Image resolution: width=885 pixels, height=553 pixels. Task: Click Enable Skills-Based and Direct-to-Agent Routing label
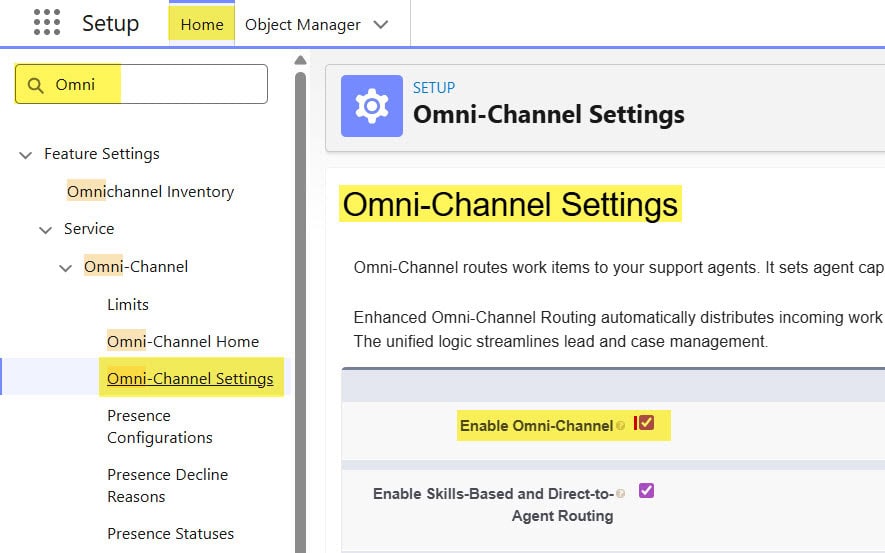click(x=493, y=504)
